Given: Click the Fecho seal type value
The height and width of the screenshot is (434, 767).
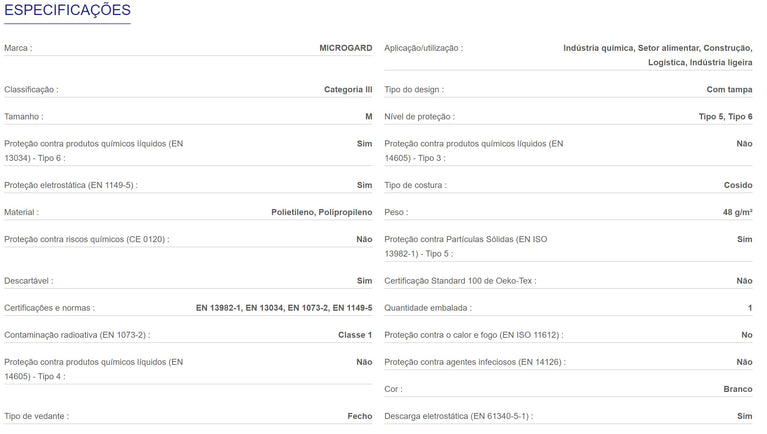Looking at the screenshot, I should point(359,416).
